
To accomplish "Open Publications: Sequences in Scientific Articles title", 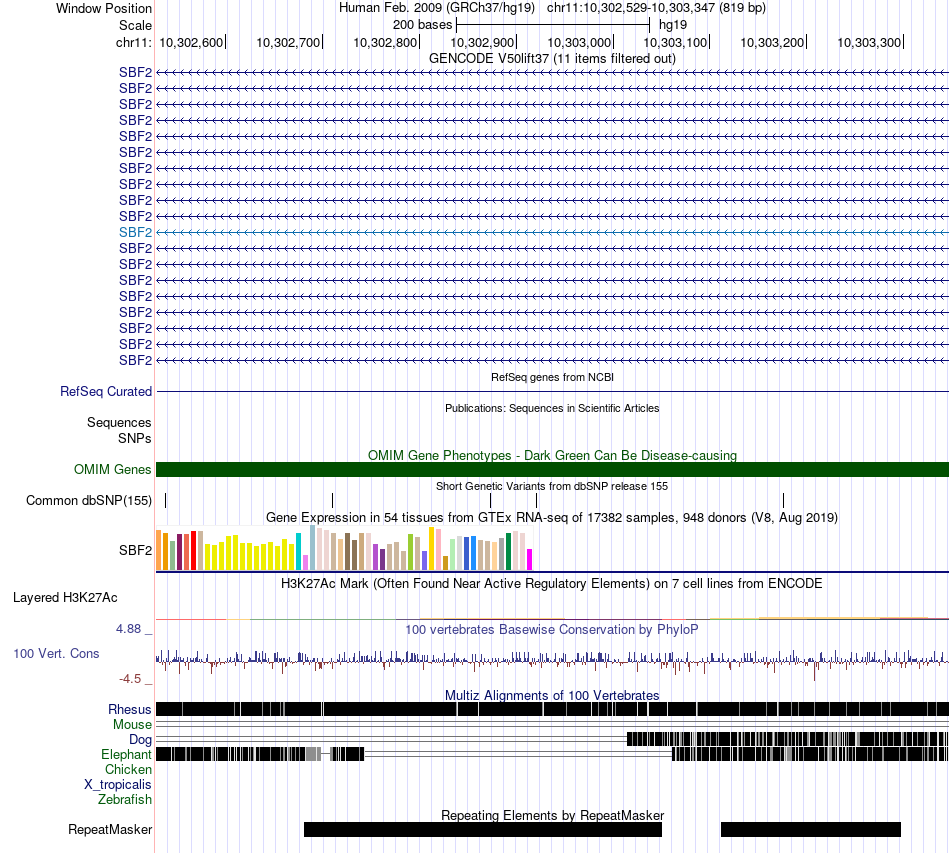I will [552, 408].
